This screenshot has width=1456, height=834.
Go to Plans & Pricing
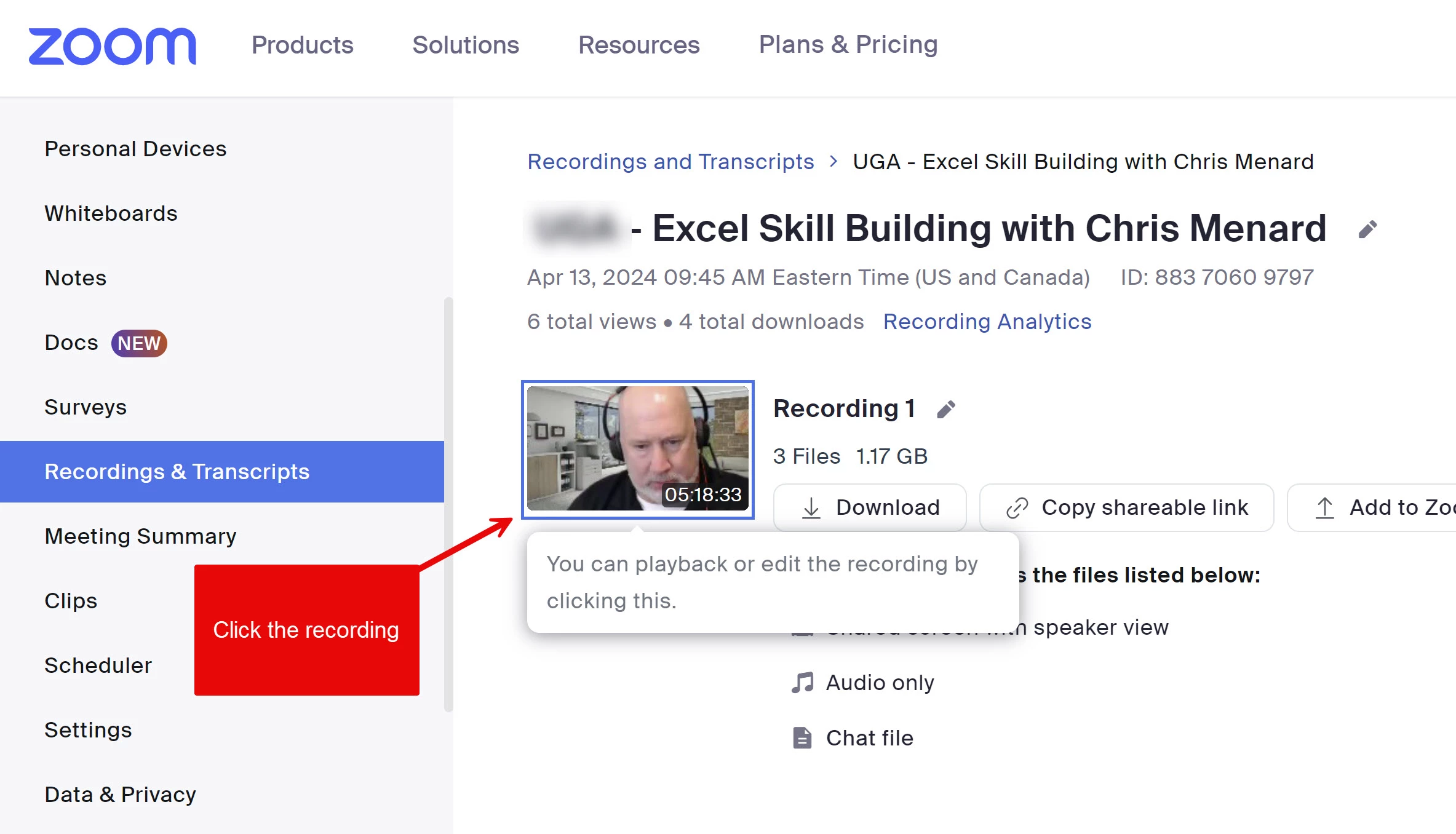(848, 45)
